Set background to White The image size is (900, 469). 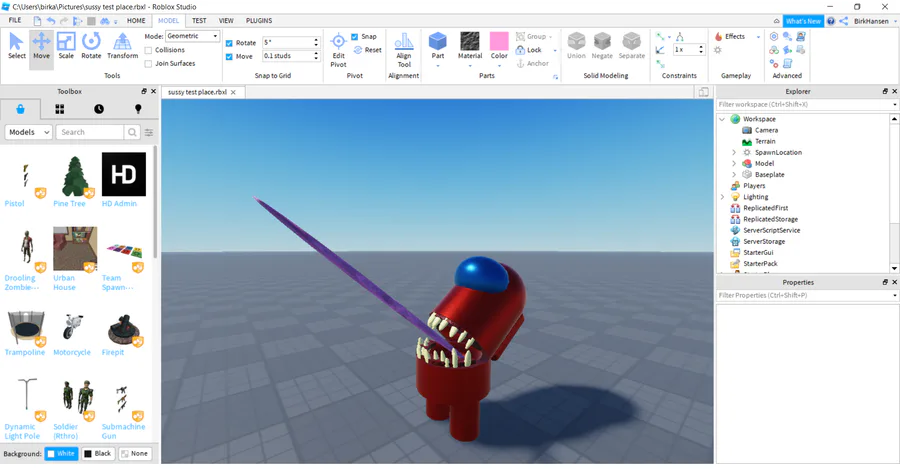click(x=61, y=454)
